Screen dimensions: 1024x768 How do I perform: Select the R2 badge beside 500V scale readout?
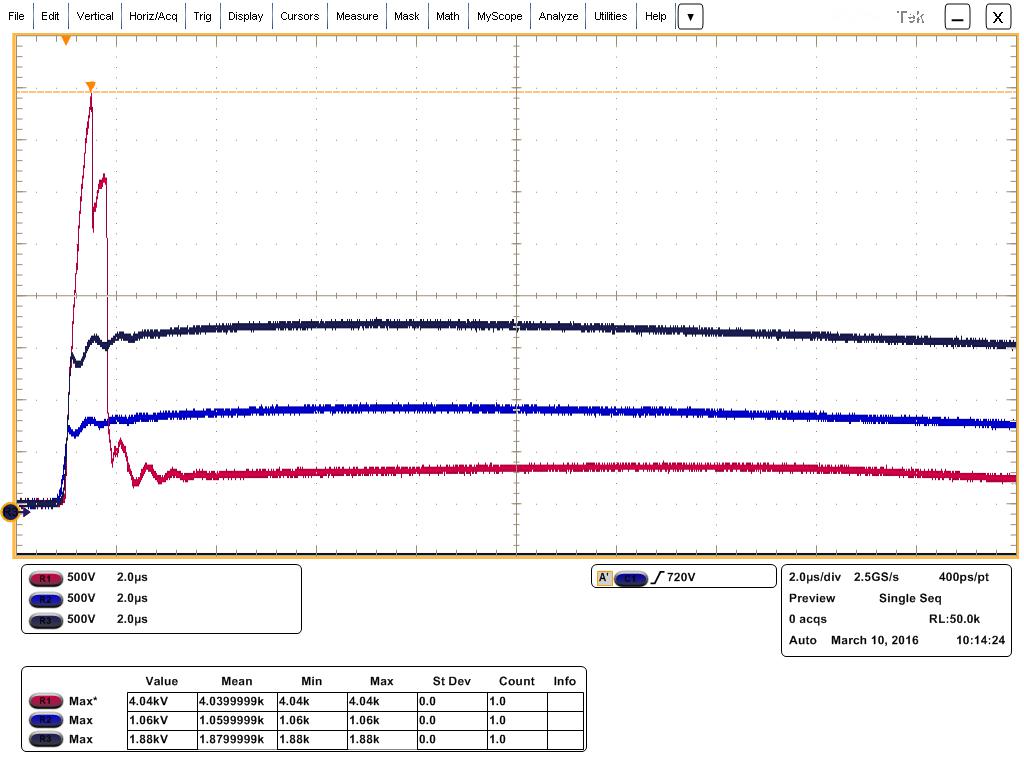click(42, 598)
